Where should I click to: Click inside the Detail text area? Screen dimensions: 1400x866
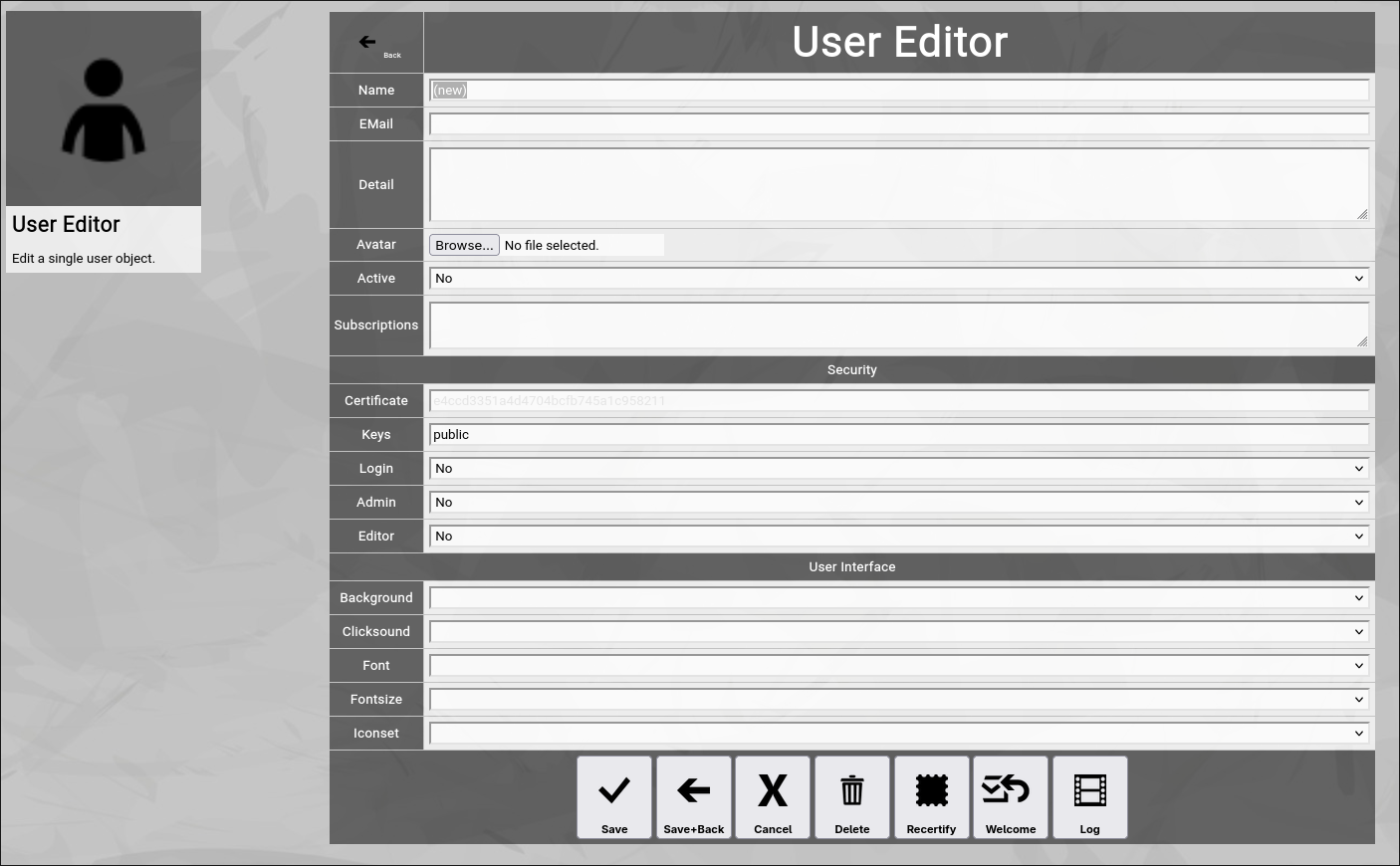tap(898, 185)
